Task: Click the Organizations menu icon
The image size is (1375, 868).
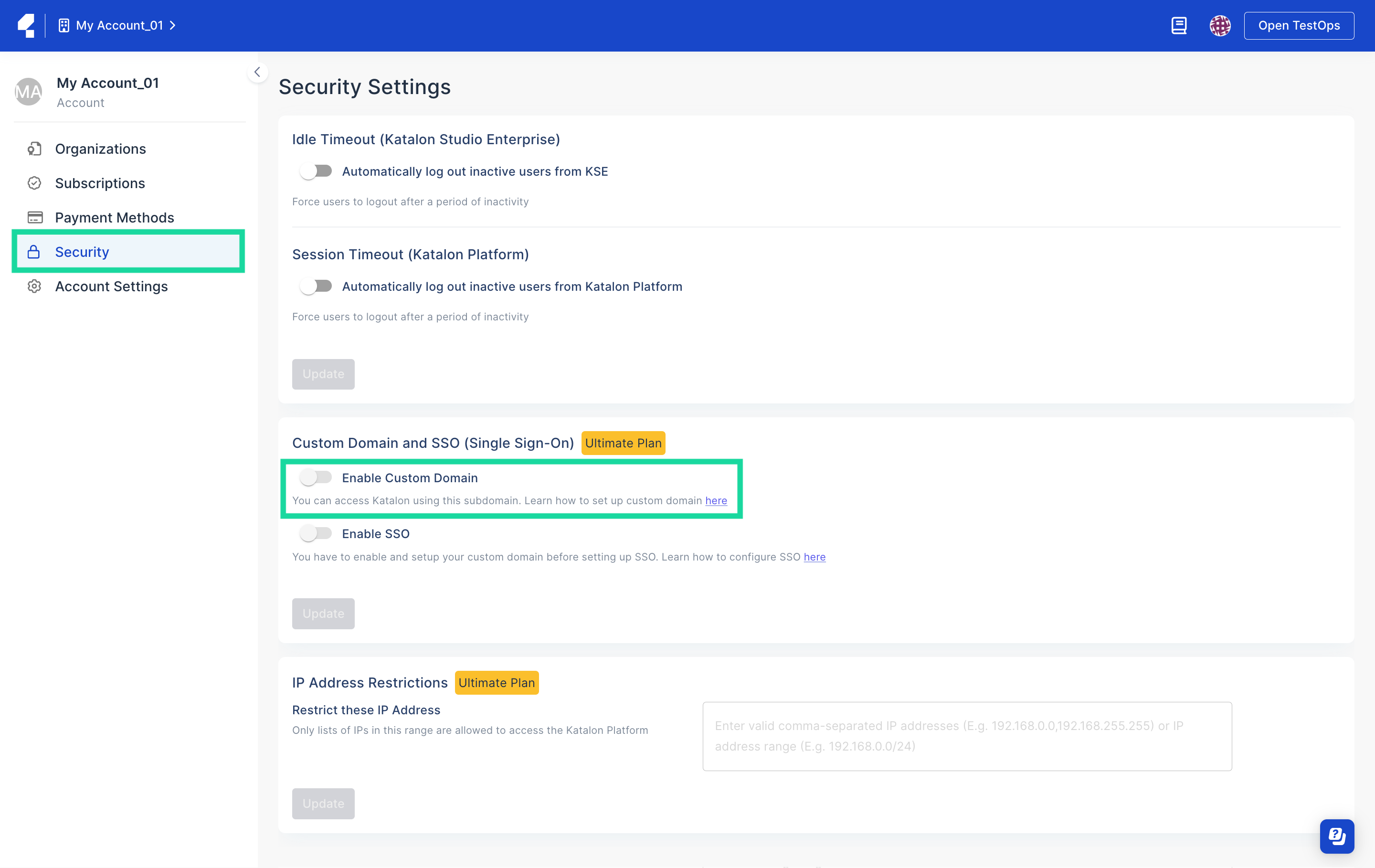Action: click(x=35, y=148)
